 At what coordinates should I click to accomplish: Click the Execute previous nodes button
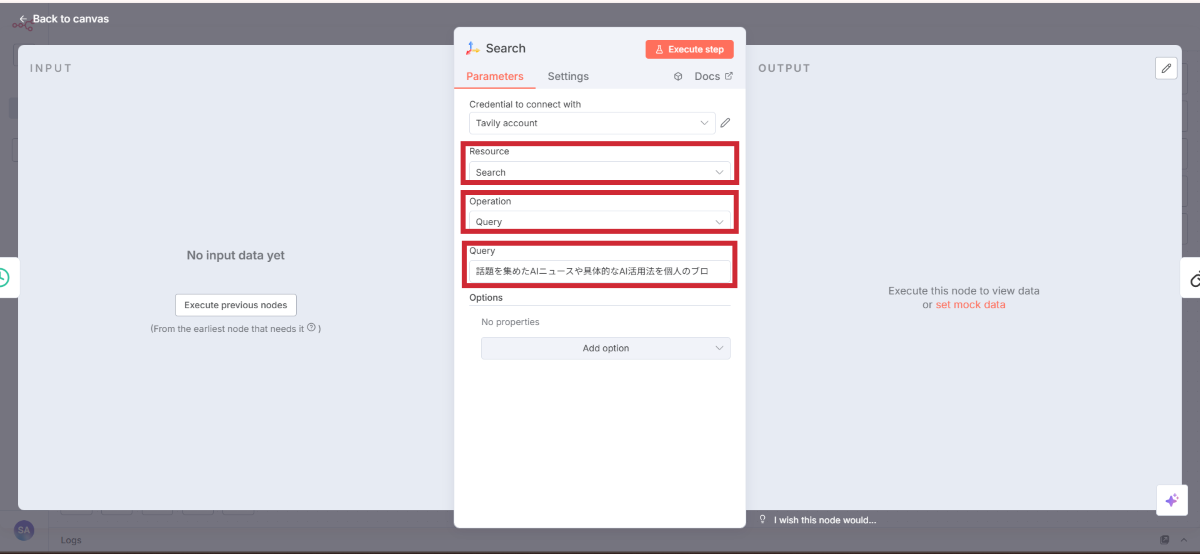pos(235,305)
